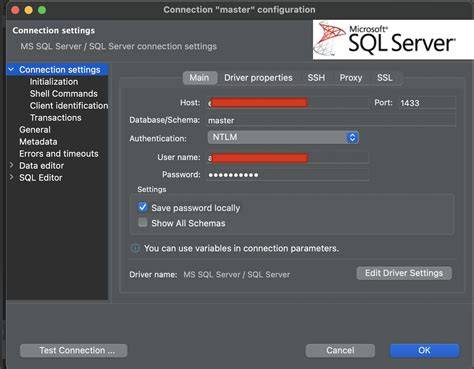Click Edit Driver Settings button
The width and height of the screenshot is (474, 369).
[404, 273]
